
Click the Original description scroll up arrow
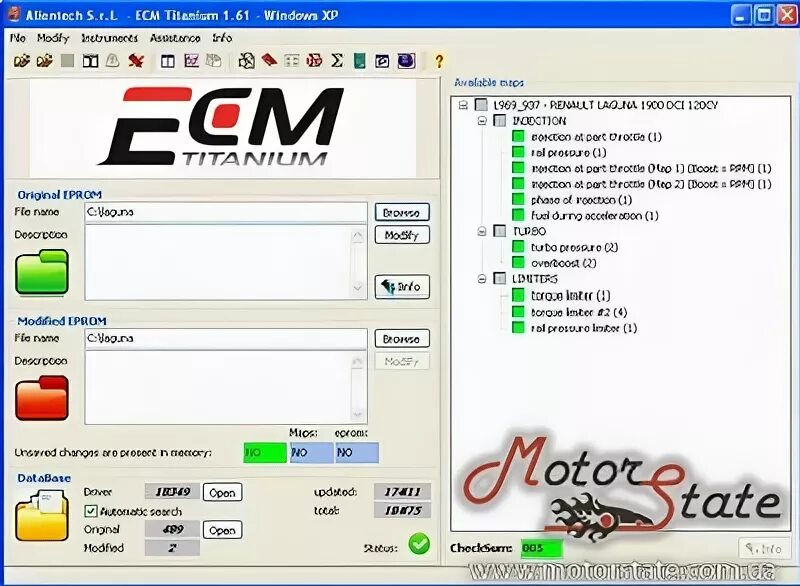coord(358,235)
